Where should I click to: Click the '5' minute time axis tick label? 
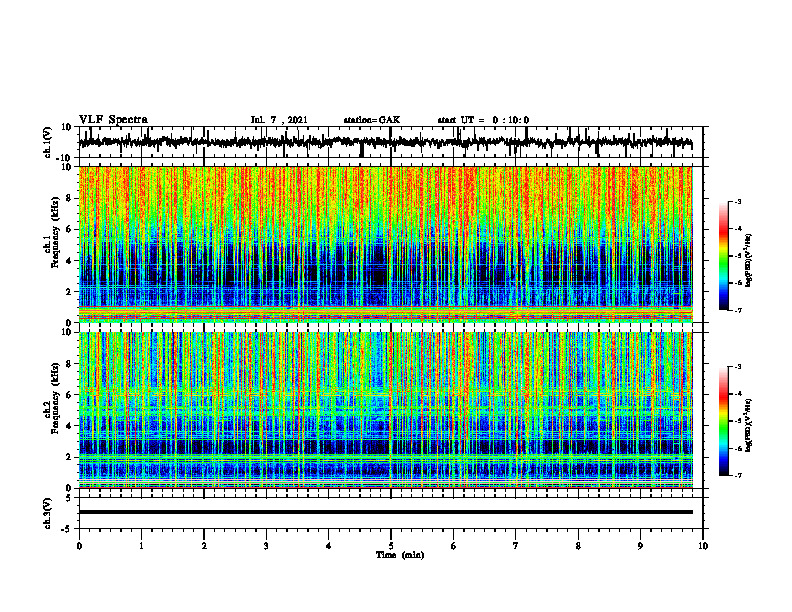[x=391, y=546]
